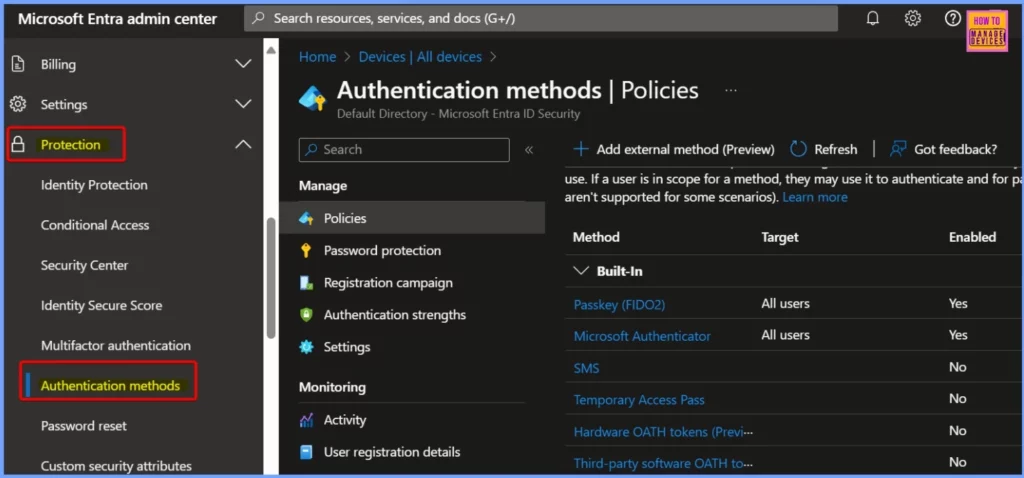Click the Password protection key icon
1024x478 pixels.
pos(306,250)
